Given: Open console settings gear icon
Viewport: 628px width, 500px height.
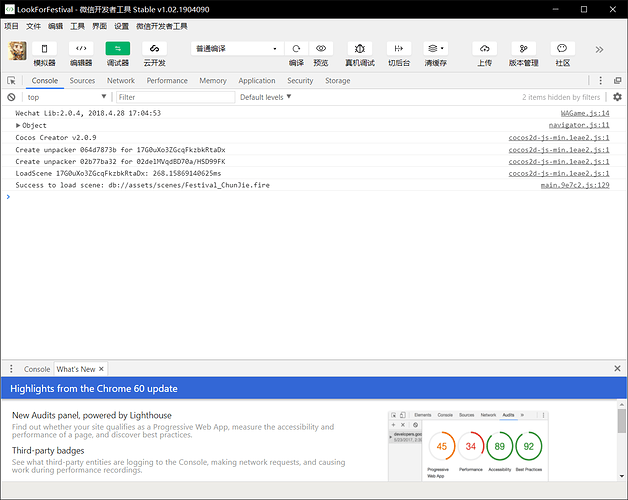Looking at the screenshot, I should (x=618, y=97).
